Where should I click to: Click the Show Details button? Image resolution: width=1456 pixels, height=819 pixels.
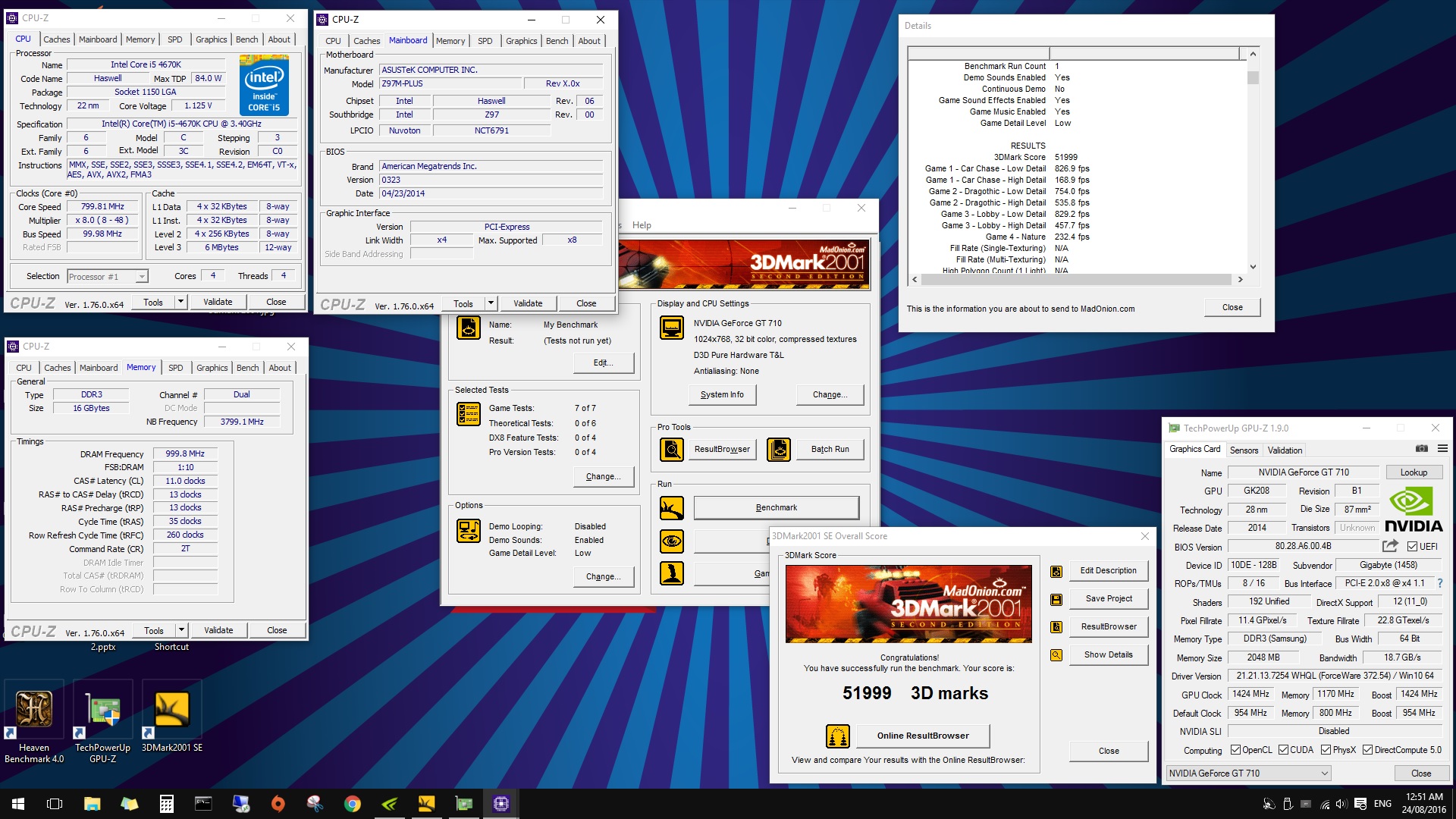(x=1109, y=655)
